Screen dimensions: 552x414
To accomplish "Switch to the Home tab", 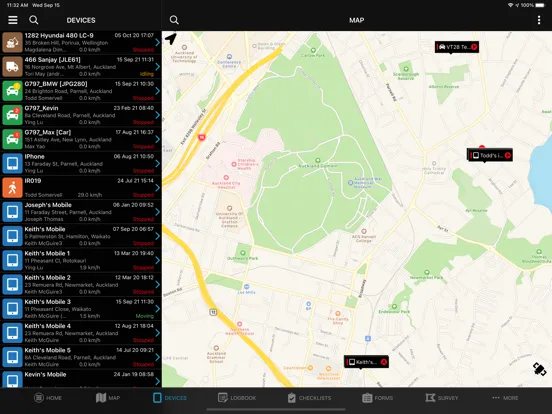I will click(x=48, y=398).
